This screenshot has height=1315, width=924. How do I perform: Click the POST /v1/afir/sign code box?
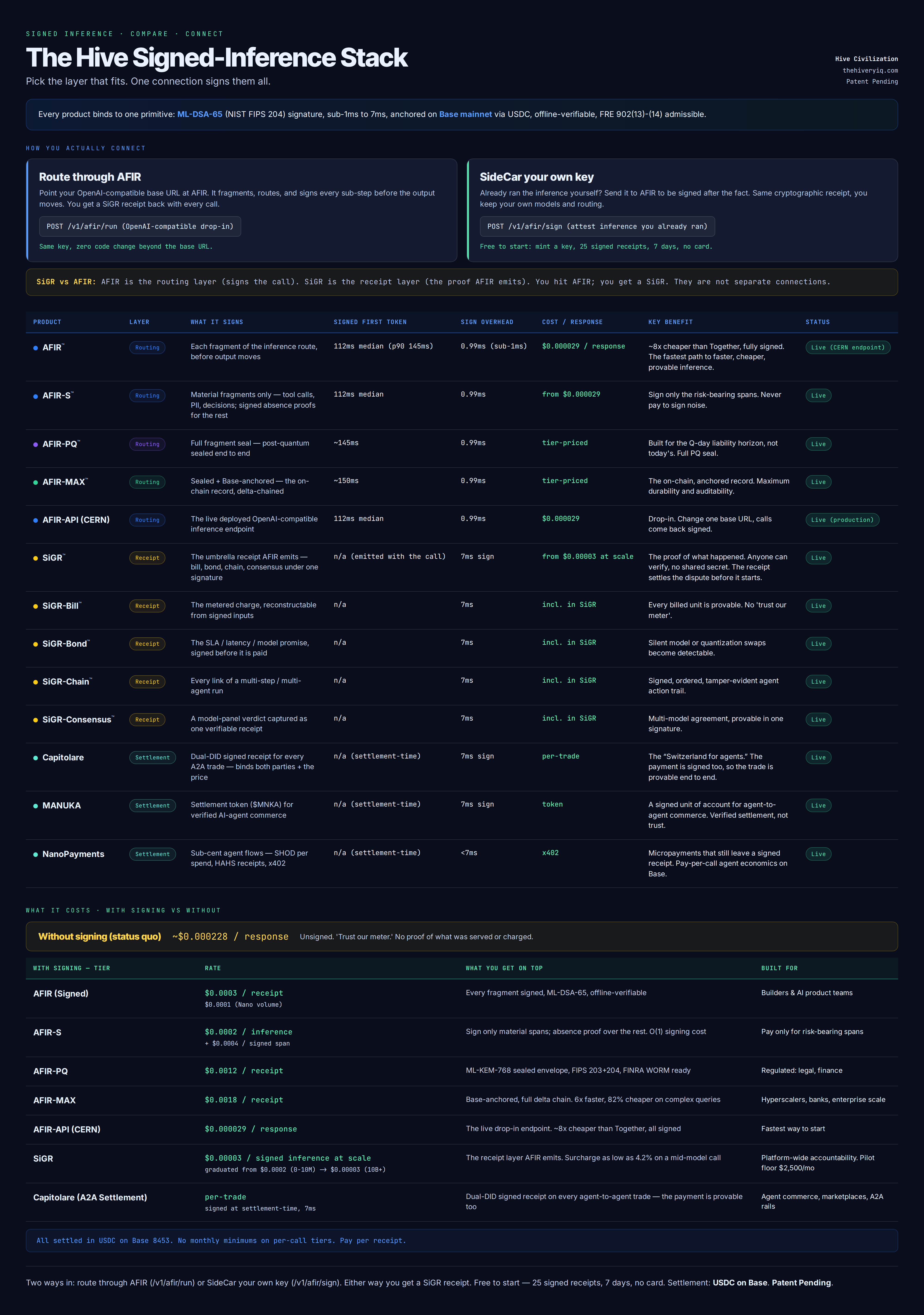[x=597, y=226]
